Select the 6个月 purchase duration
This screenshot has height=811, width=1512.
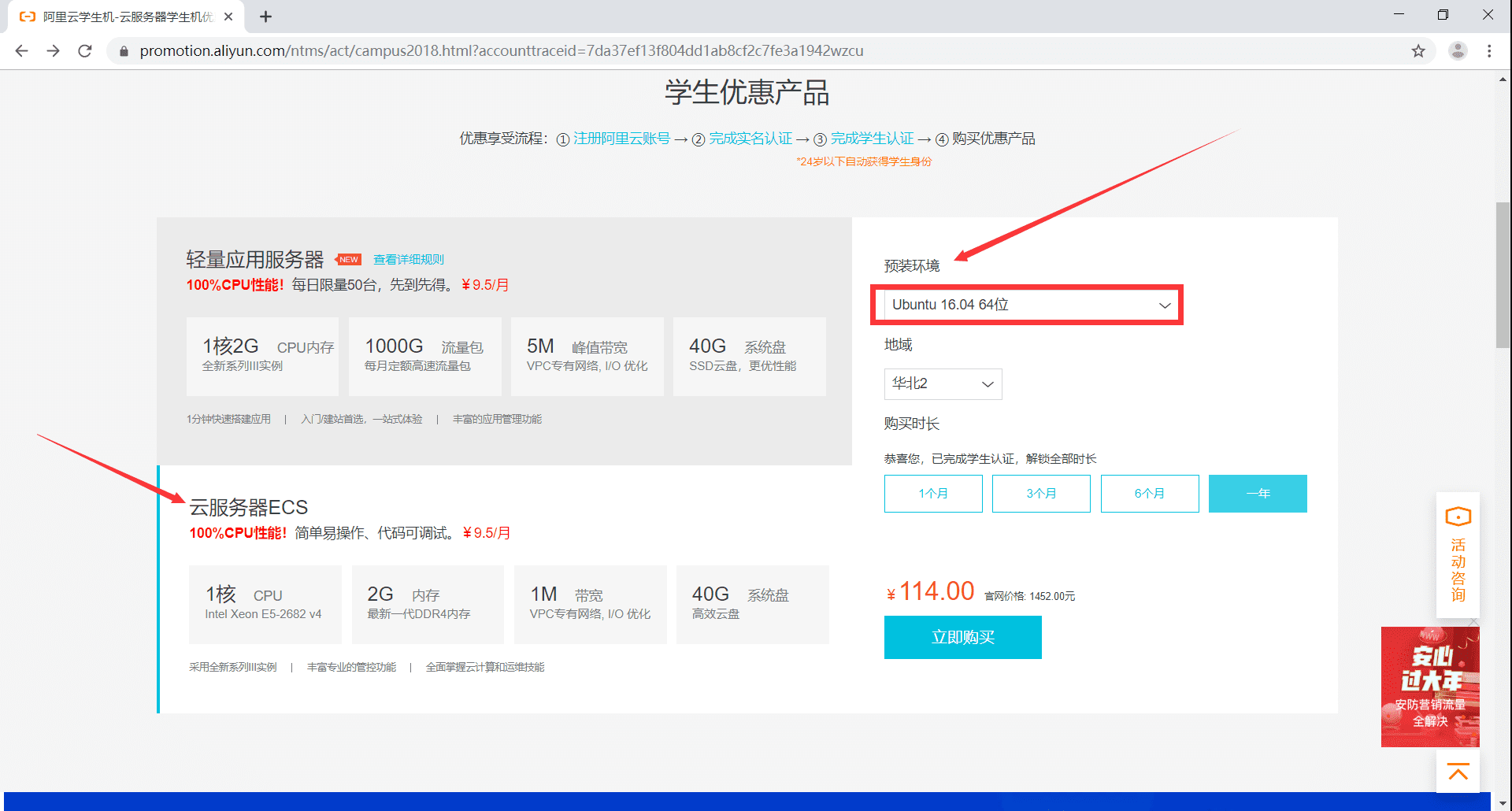[1150, 494]
